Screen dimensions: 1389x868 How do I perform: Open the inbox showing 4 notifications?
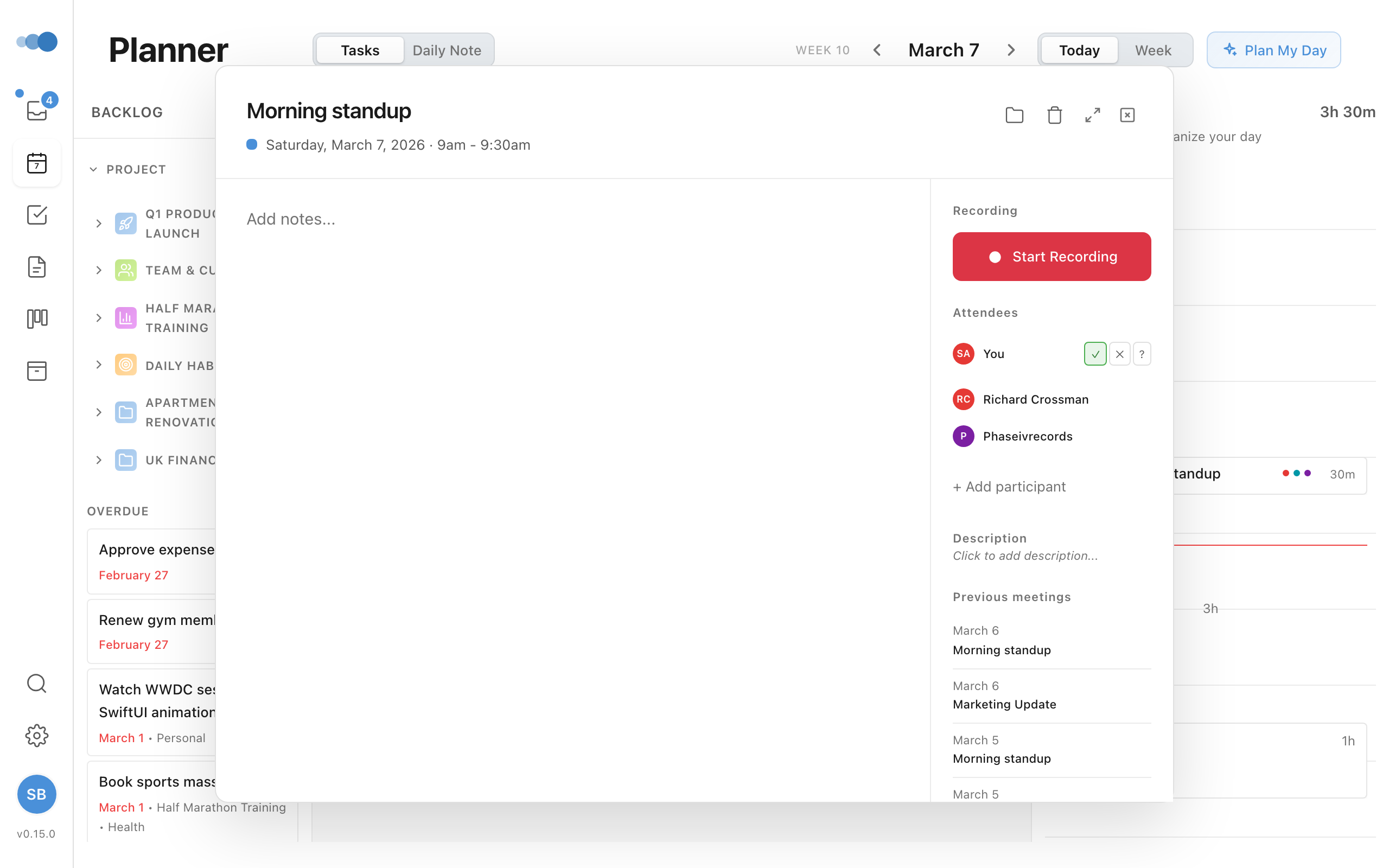point(36,111)
